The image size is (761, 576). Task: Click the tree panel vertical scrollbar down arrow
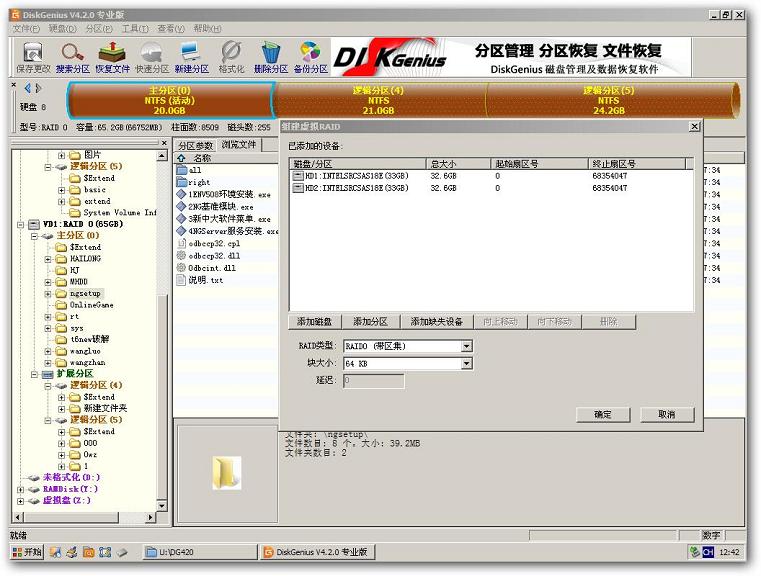tap(162, 506)
